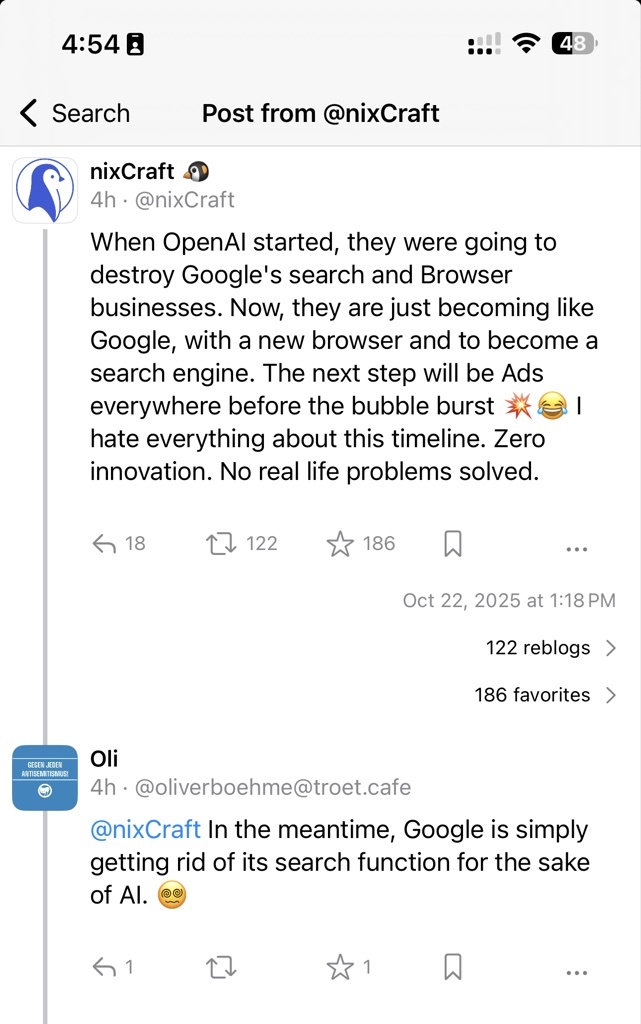Image resolution: width=641 pixels, height=1024 pixels.
Task: Reply to nixCraft's post
Action: [x=105, y=544]
